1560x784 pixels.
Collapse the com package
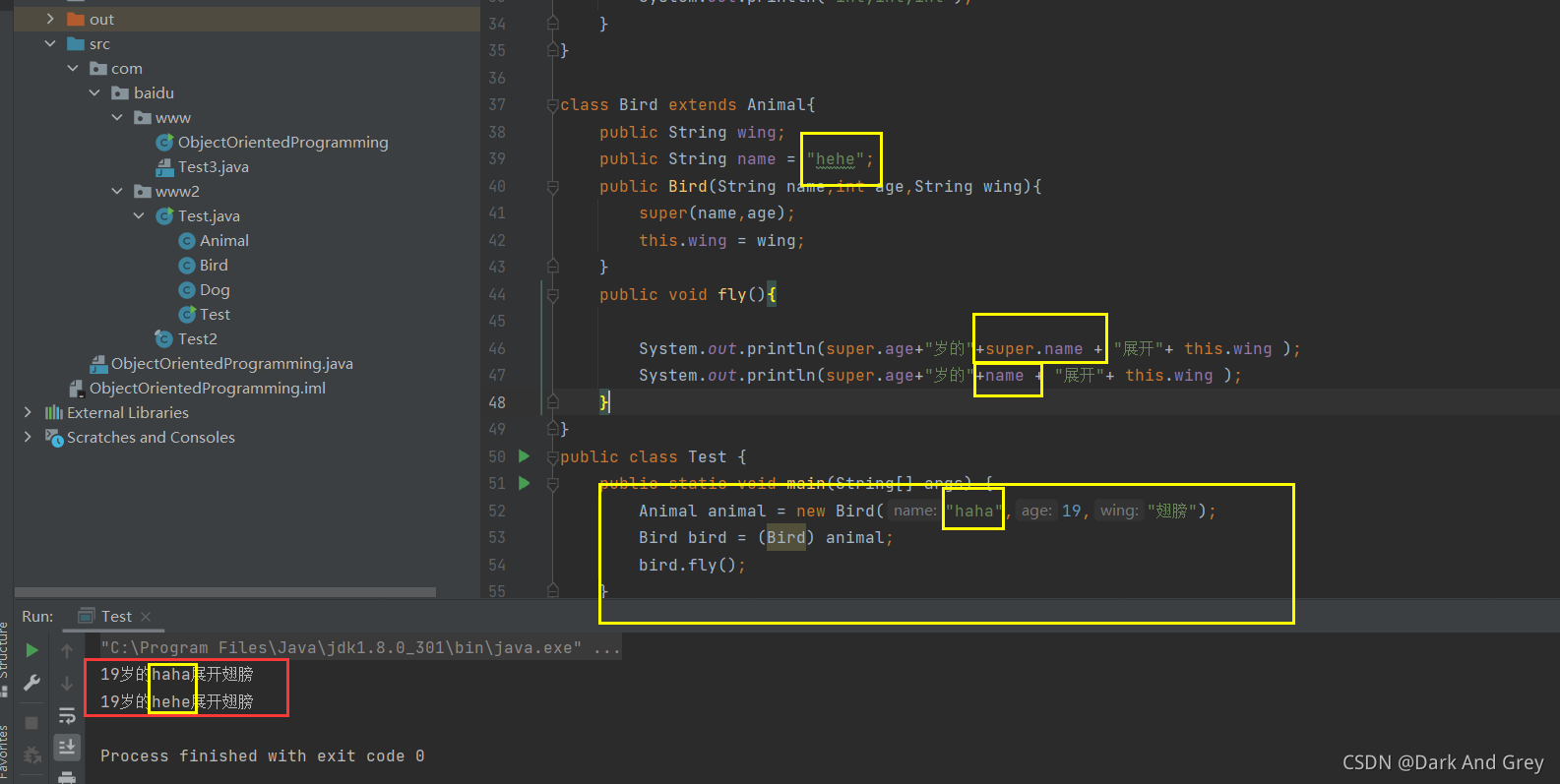coord(73,68)
